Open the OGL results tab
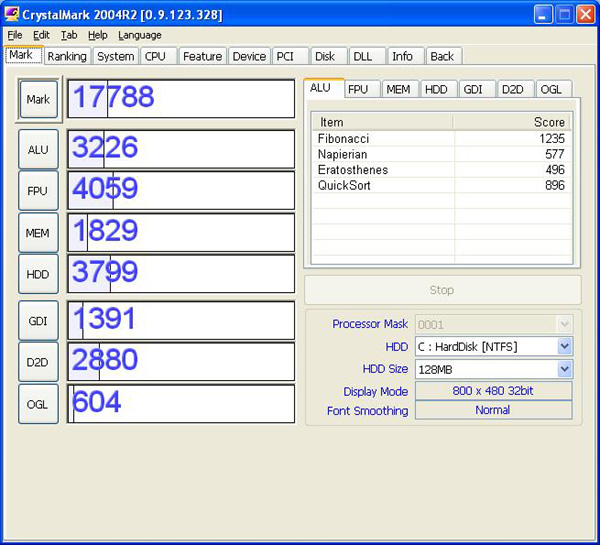Screen dimensions: 600x545 click(x=551, y=89)
